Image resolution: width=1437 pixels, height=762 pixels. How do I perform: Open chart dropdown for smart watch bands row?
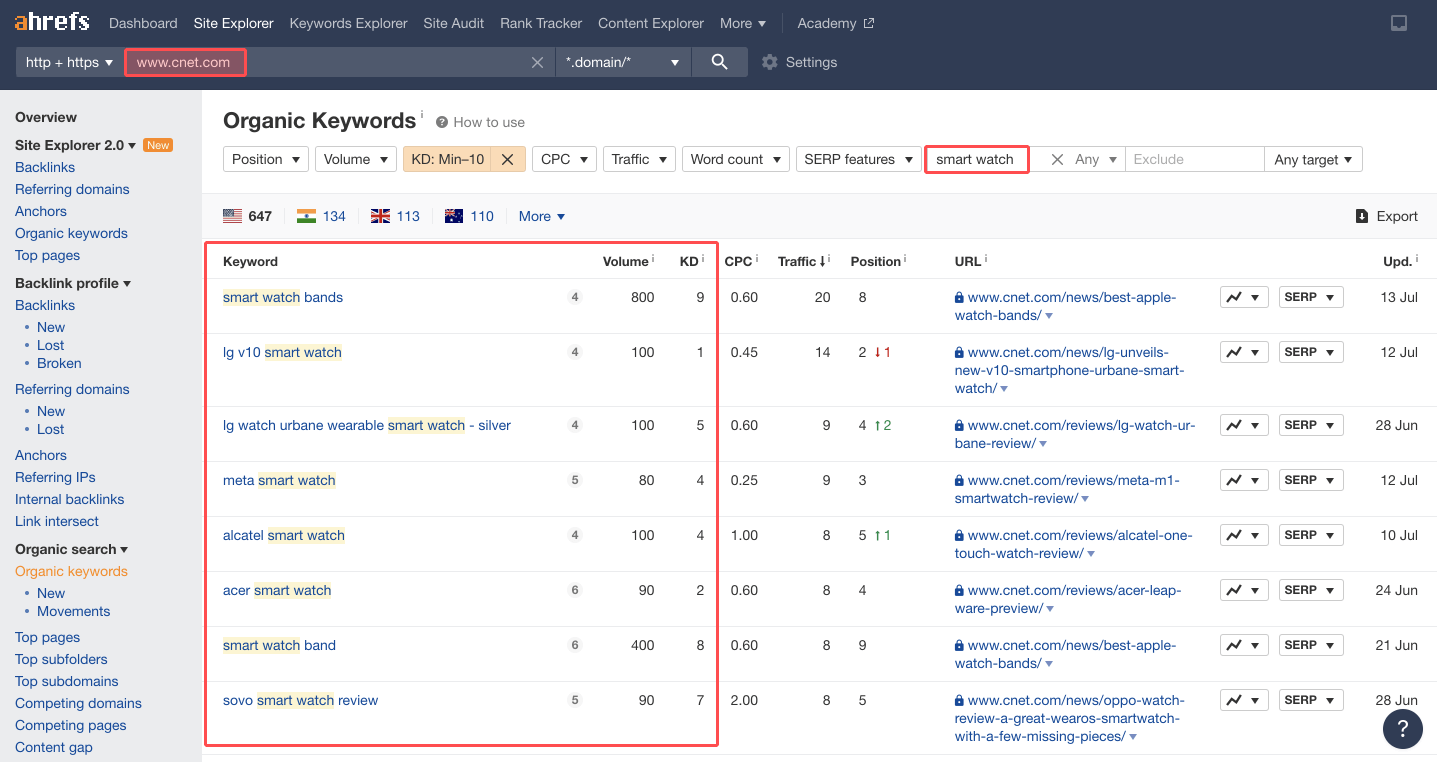pos(1244,297)
